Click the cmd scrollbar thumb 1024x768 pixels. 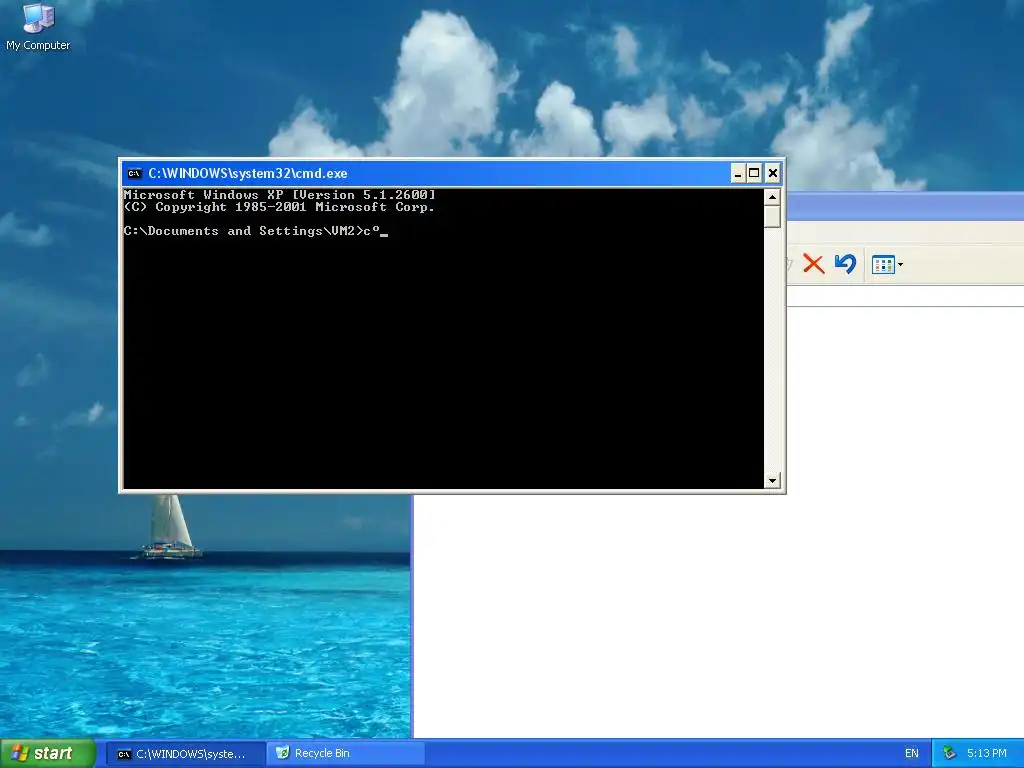[x=772, y=216]
